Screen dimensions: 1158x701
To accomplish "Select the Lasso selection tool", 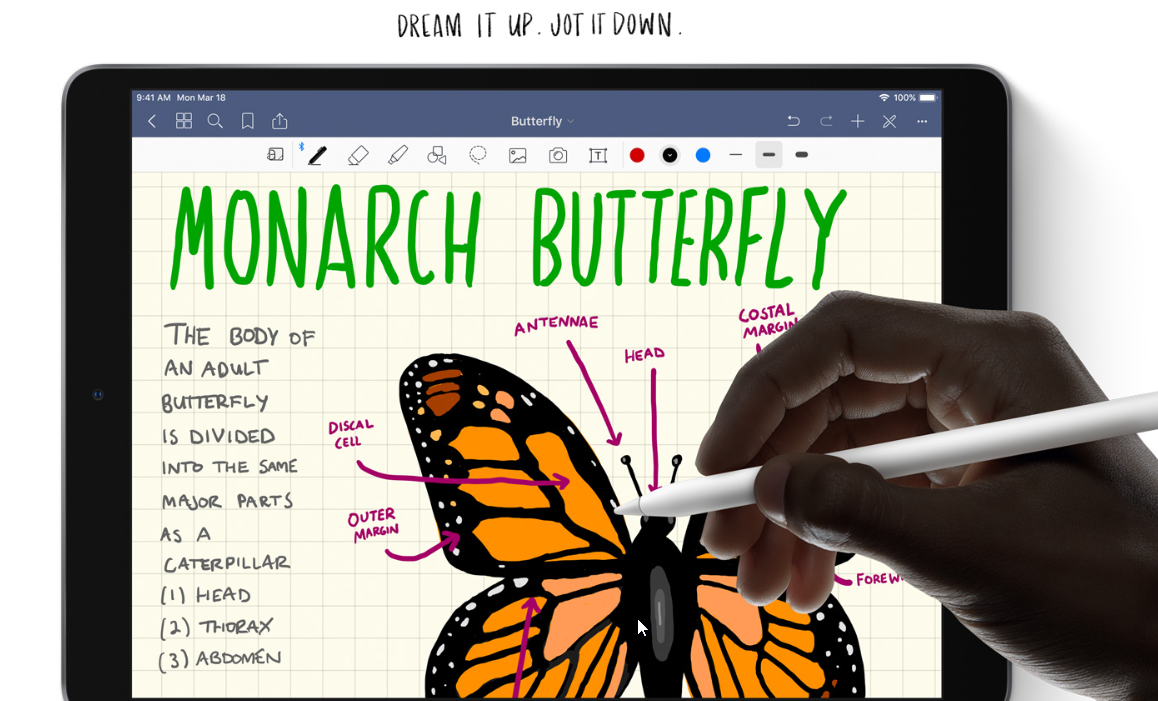I will pyautogui.click(x=478, y=155).
